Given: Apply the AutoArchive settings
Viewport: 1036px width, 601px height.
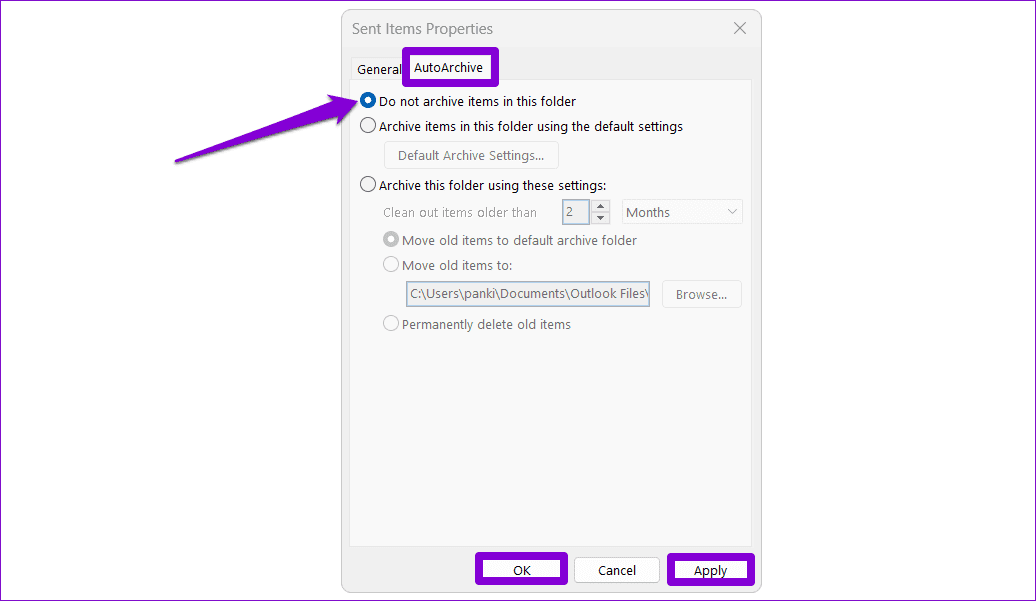Looking at the screenshot, I should (x=710, y=569).
